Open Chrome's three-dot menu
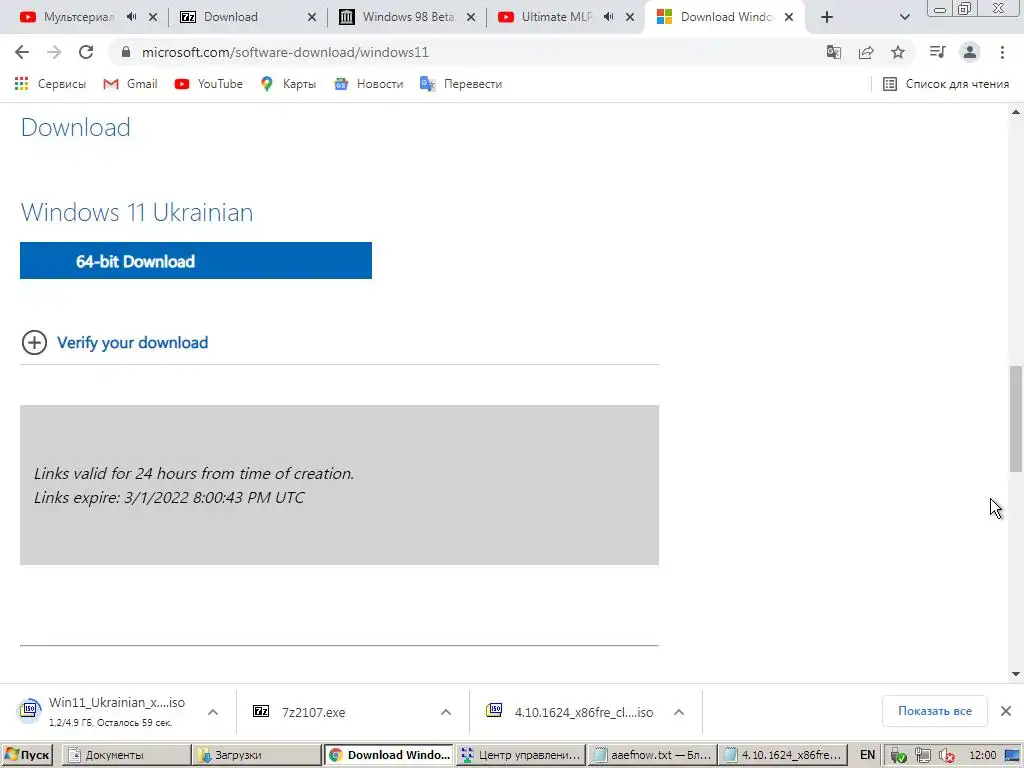 [x=1002, y=52]
